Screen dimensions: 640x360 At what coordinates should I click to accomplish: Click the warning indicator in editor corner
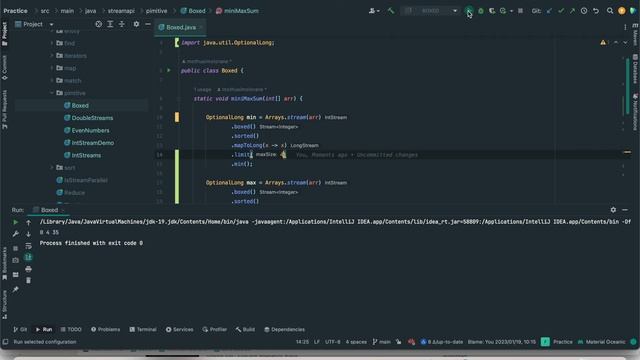click(603, 43)
